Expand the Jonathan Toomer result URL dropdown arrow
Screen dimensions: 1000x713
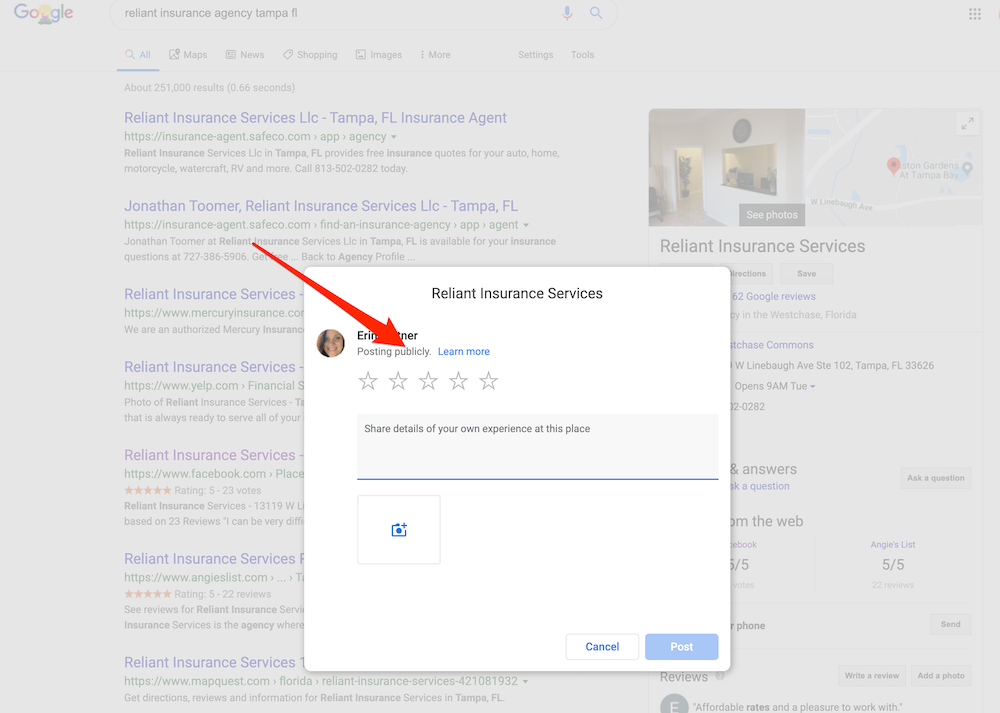click(x=526, y=225)
